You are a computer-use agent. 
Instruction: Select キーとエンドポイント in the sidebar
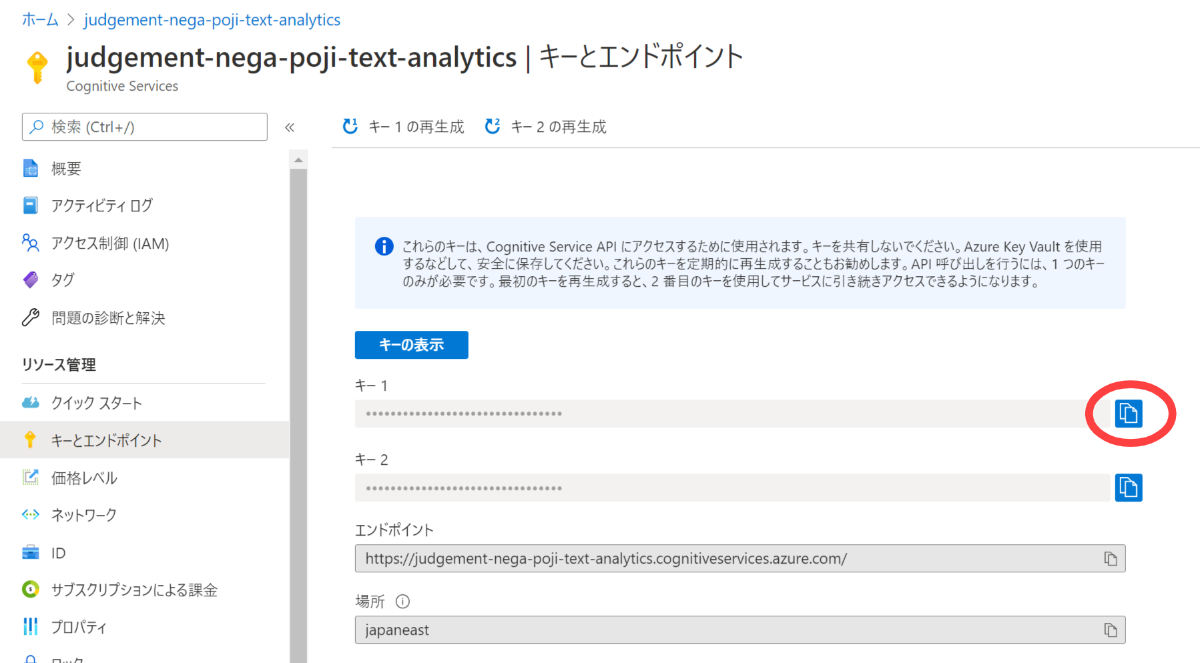[x=145, y=440]
